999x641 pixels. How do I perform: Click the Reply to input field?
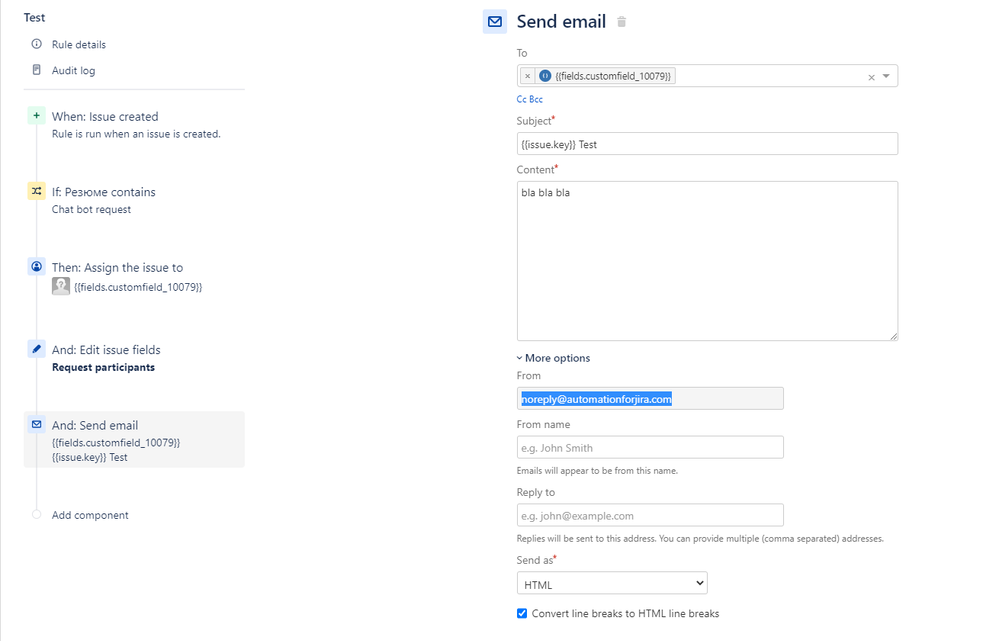click(650, 515)
